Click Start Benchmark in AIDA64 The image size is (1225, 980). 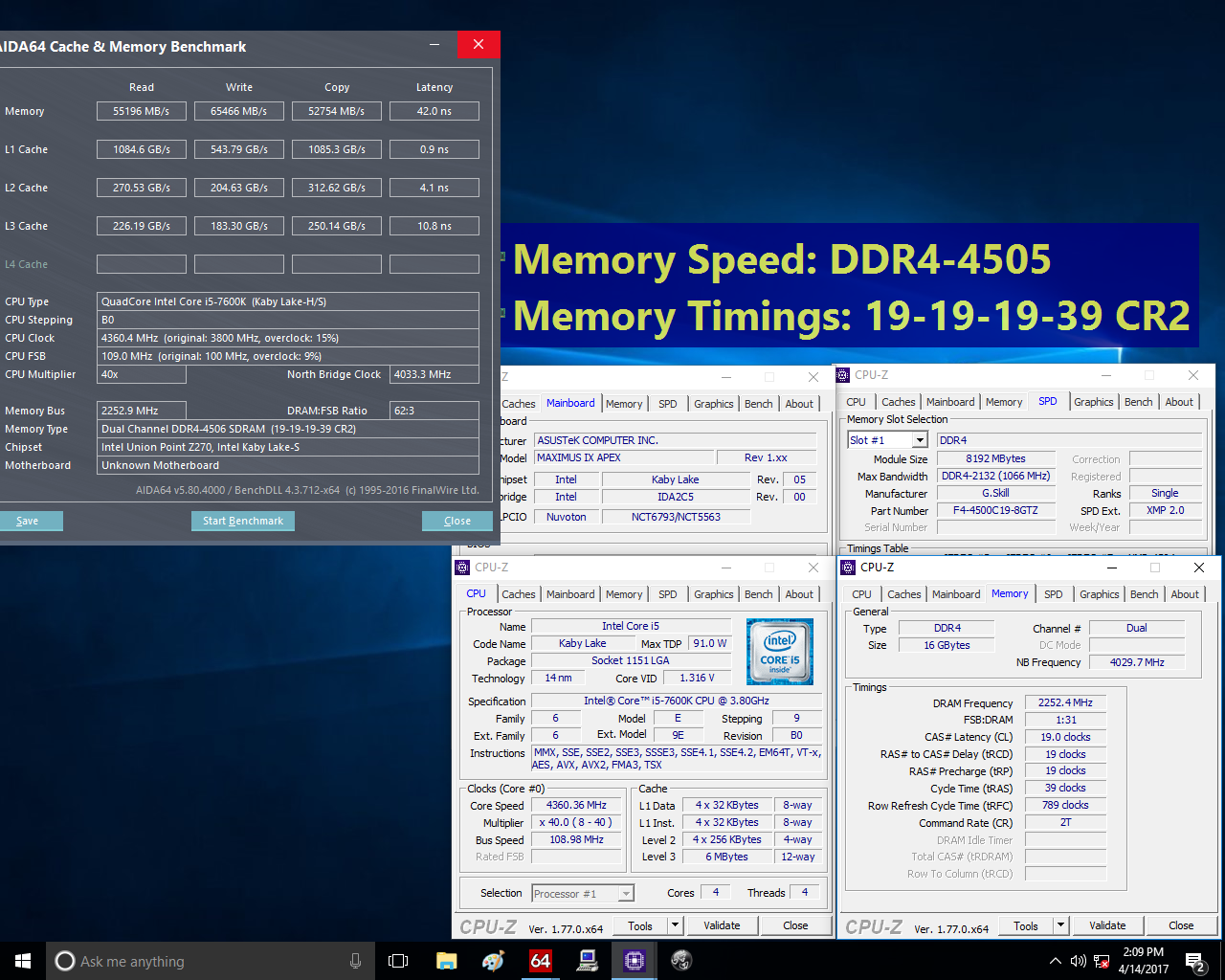[x=243, y=521]
